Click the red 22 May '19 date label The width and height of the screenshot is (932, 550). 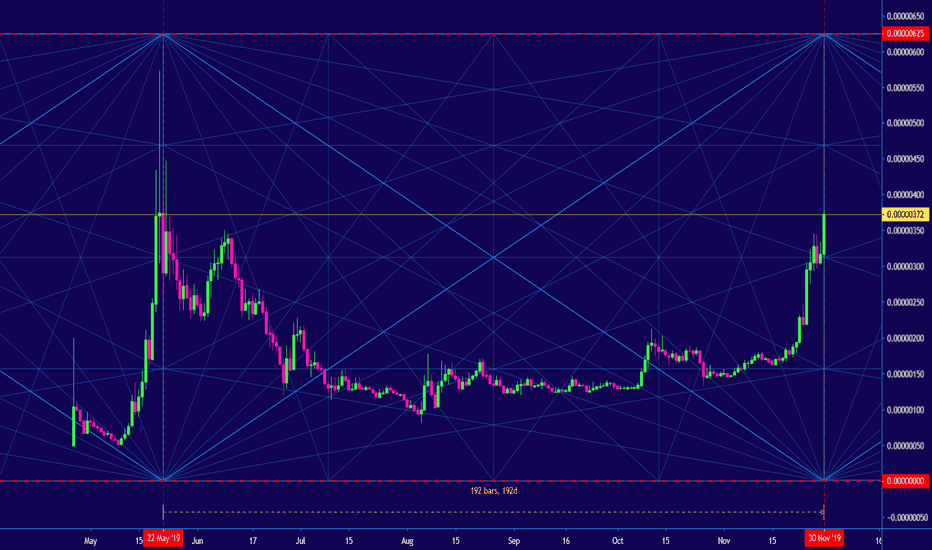[x=163, y=538]
